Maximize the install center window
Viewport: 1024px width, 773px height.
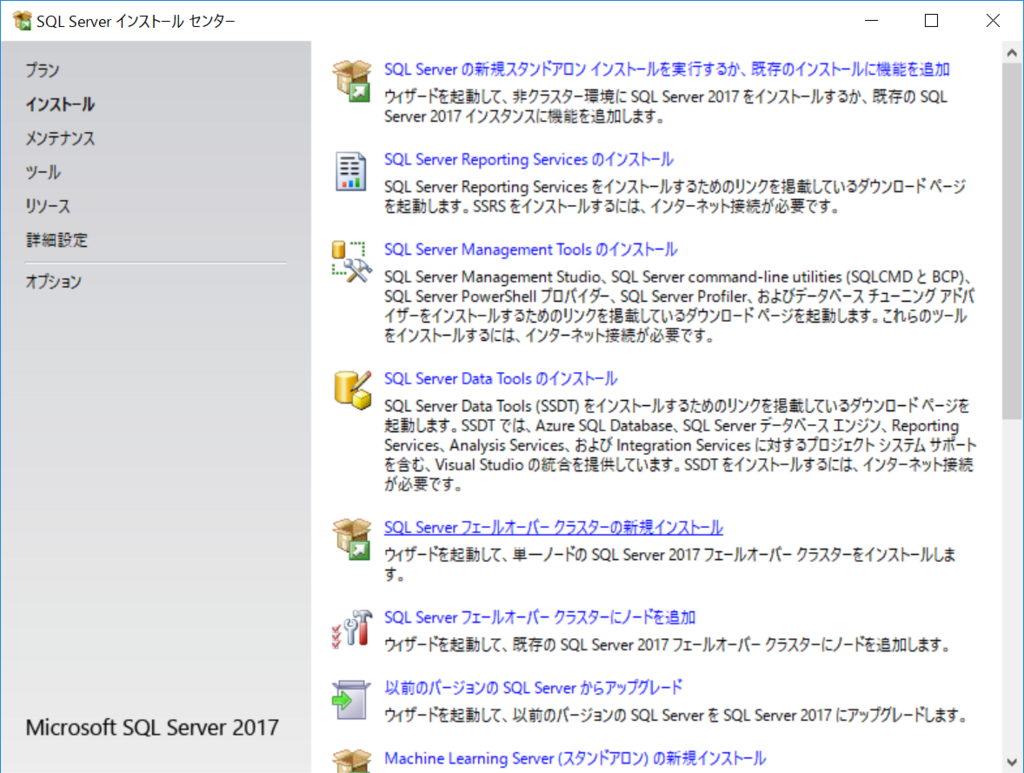[931, 21]
